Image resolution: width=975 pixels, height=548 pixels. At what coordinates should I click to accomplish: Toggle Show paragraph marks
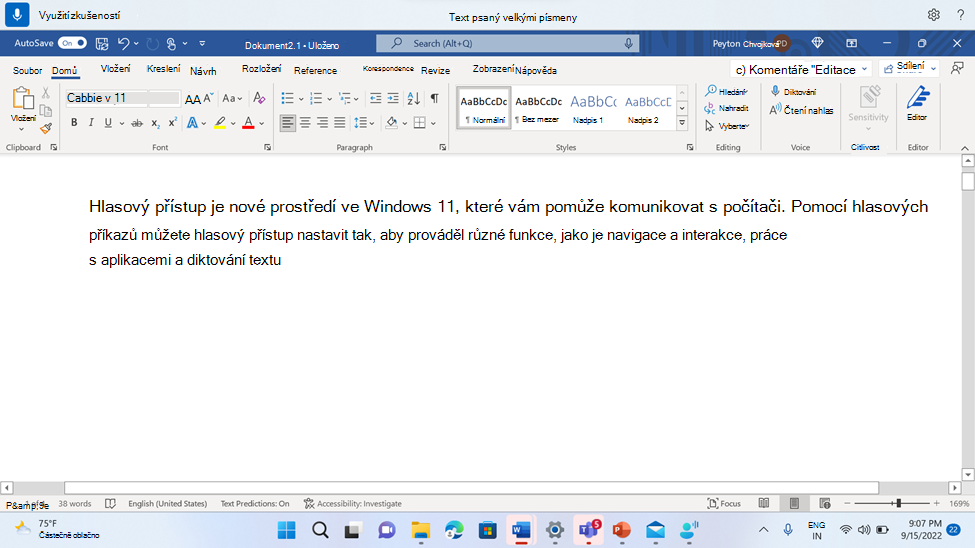coord(435,98)
